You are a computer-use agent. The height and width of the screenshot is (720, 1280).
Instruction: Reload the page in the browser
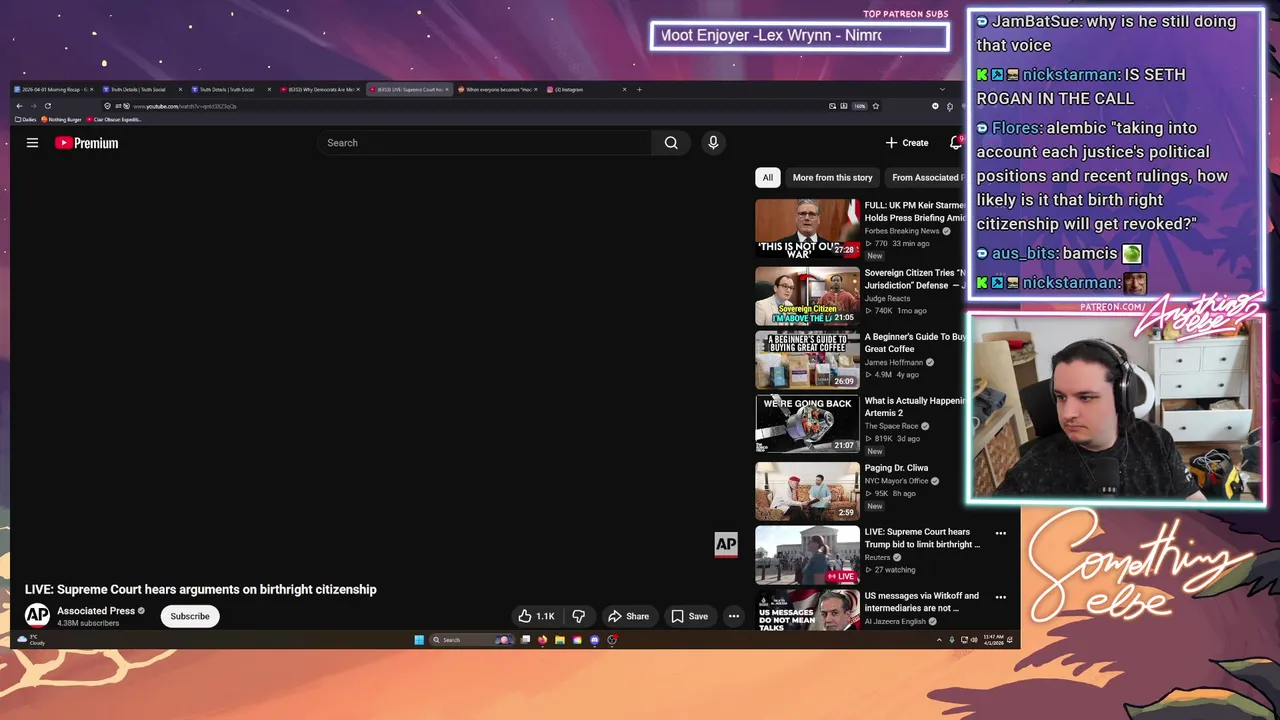48,106
